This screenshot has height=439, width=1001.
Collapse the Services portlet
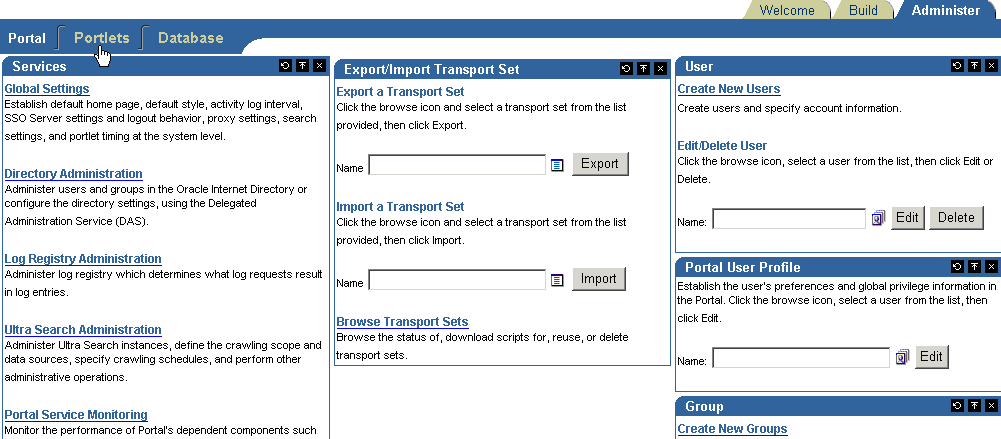tap(302, 66)
